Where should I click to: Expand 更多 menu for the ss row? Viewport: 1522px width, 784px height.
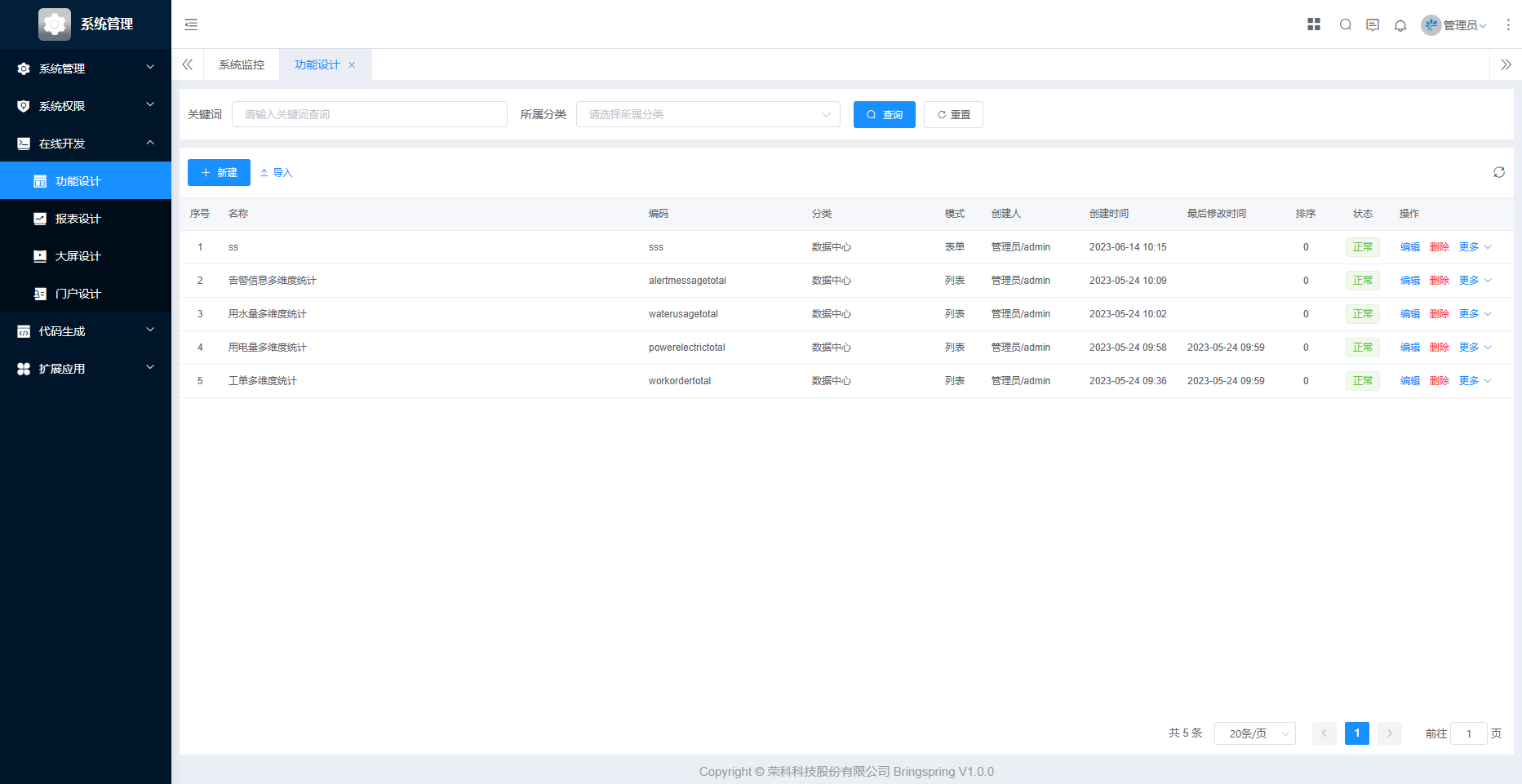[x=1475, y=247]
